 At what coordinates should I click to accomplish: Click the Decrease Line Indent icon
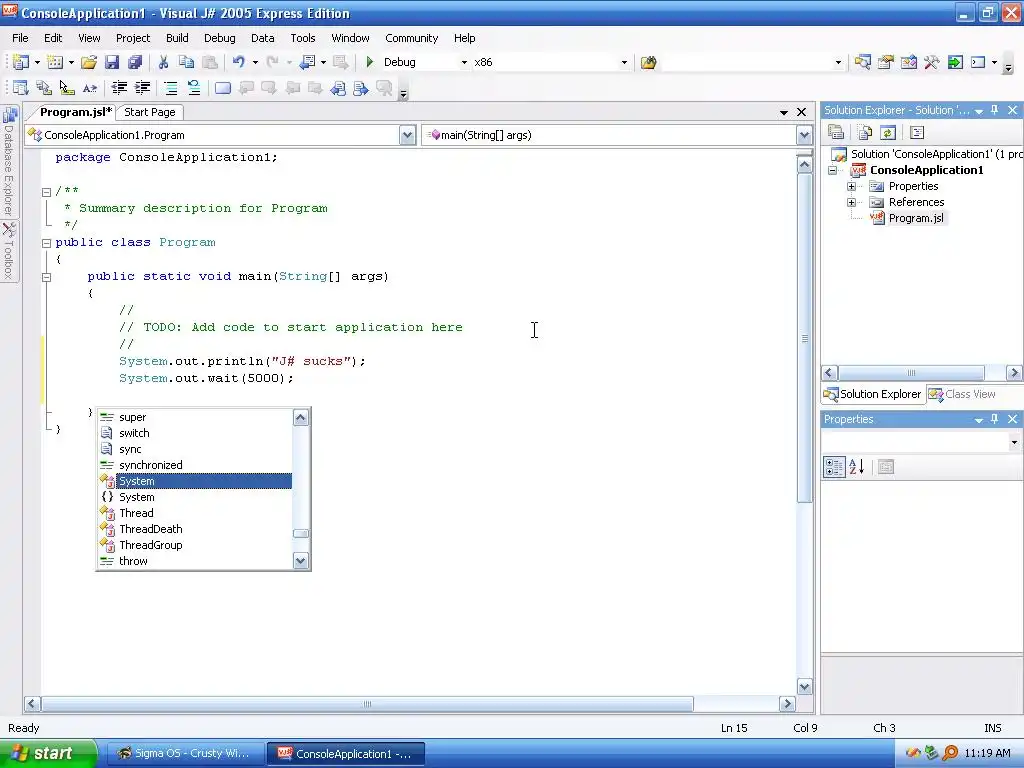(x=119, y=88)
